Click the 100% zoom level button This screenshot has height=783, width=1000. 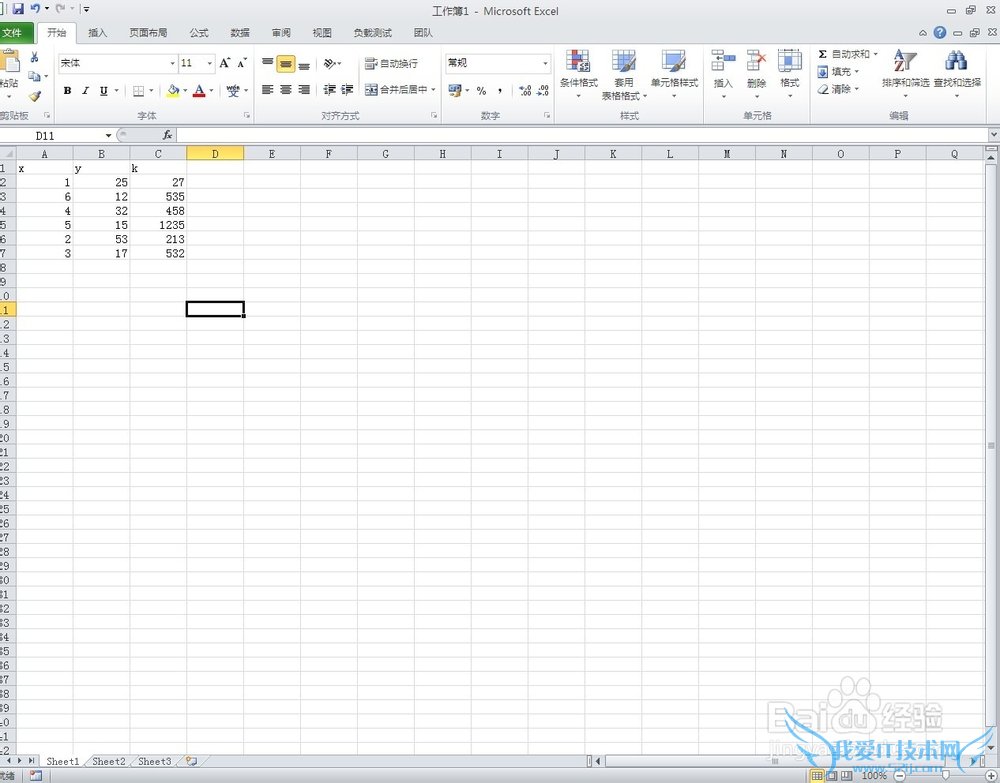pos(874,776)
